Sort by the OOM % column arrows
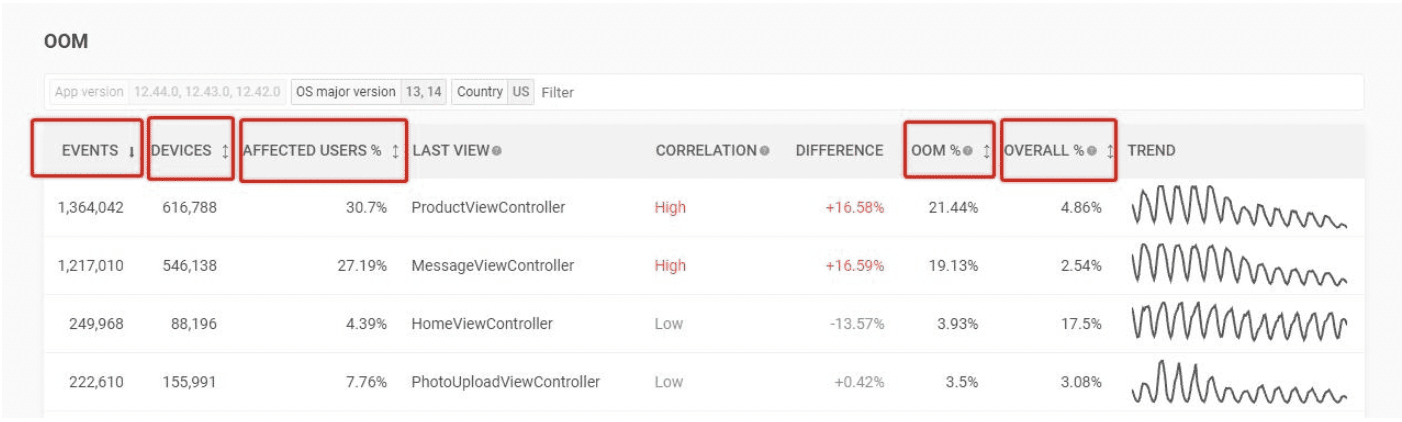This screenshot has height=422, width=1402. (x=987, y=151)
